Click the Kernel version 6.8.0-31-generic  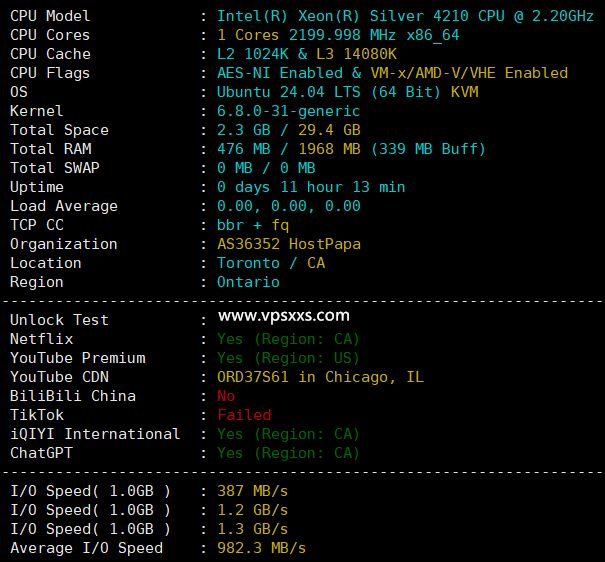coord(288,111)
